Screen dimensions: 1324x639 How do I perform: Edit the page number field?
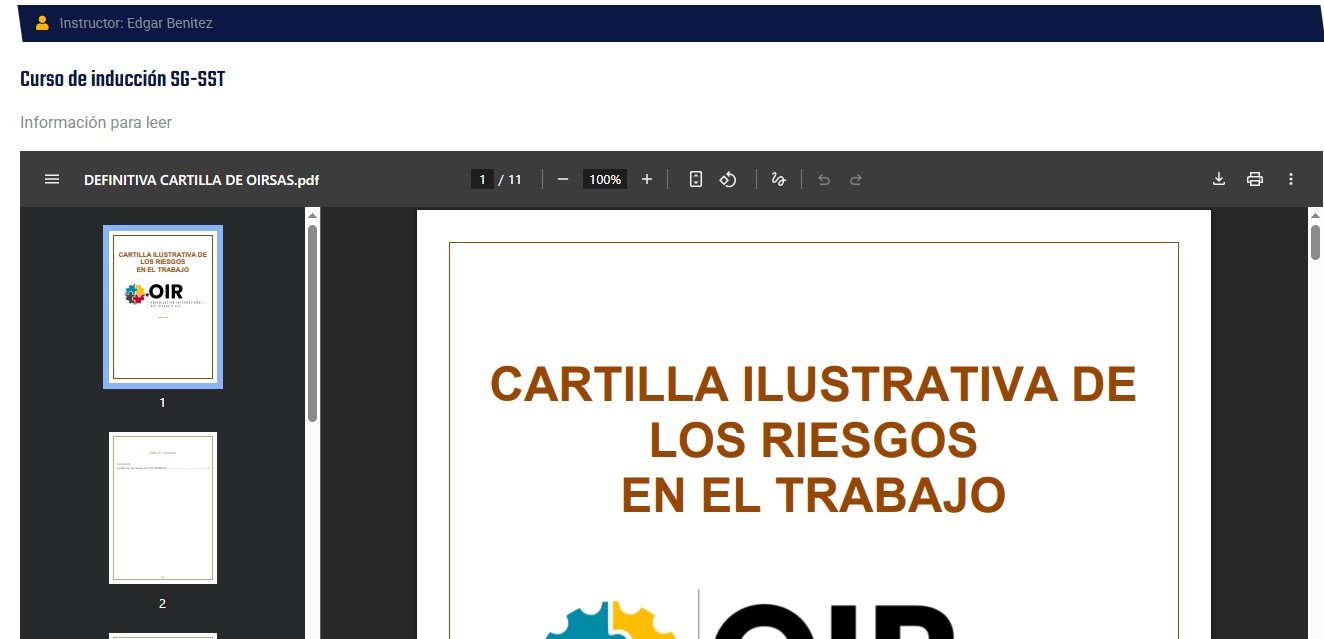tap(482, 179)
